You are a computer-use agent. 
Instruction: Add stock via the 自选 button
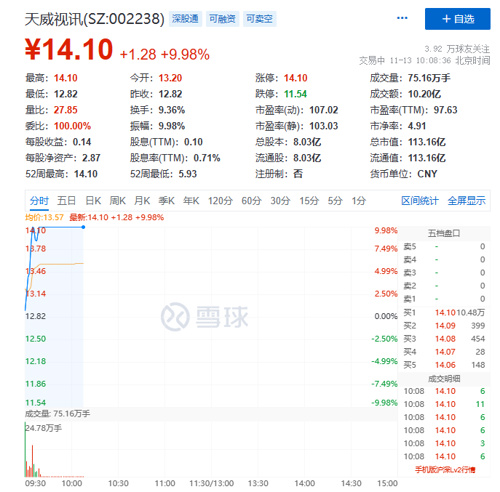(x=457, y=19)
